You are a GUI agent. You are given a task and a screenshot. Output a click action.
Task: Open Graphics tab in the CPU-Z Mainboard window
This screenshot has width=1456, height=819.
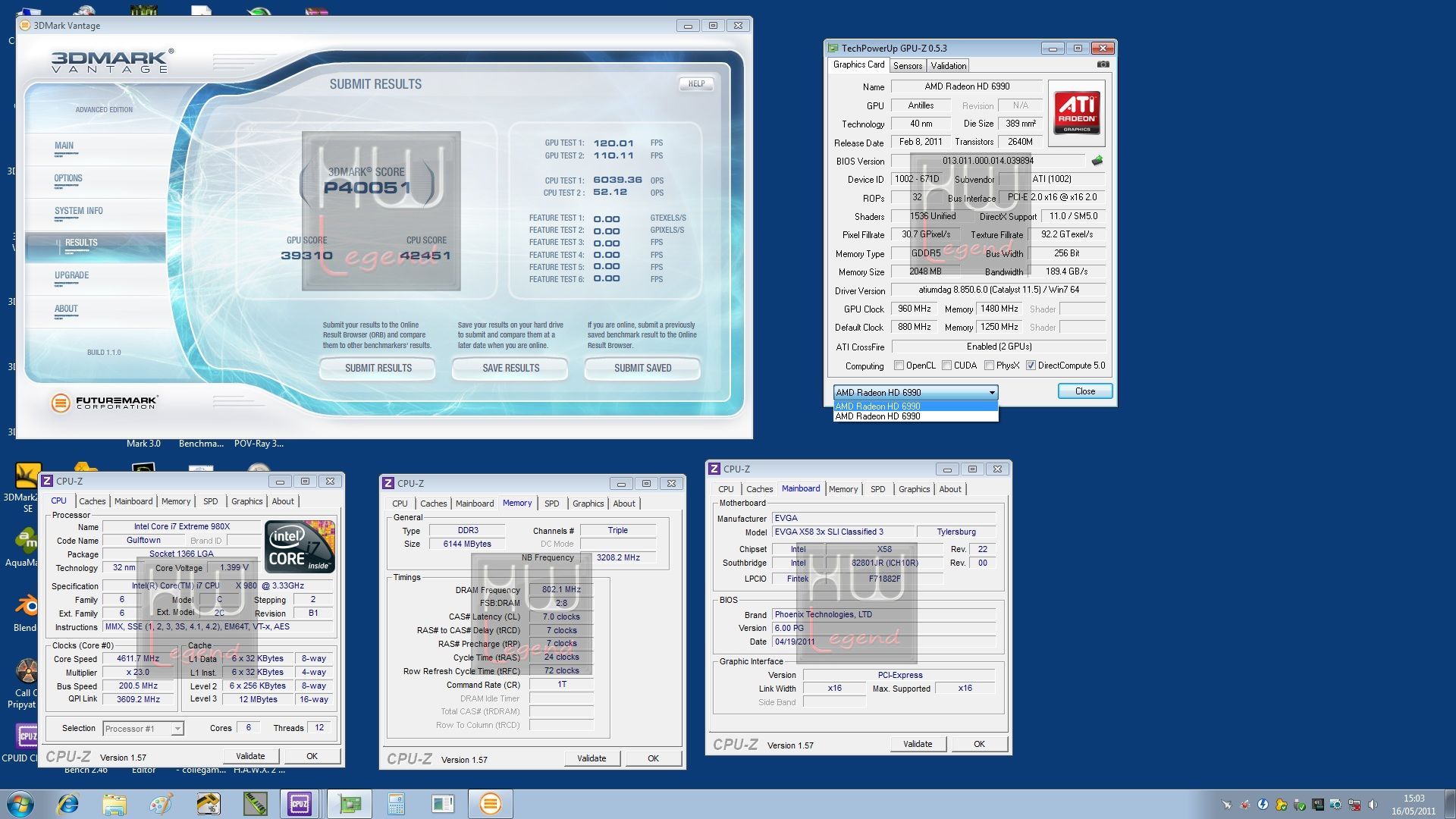(914, 489)
